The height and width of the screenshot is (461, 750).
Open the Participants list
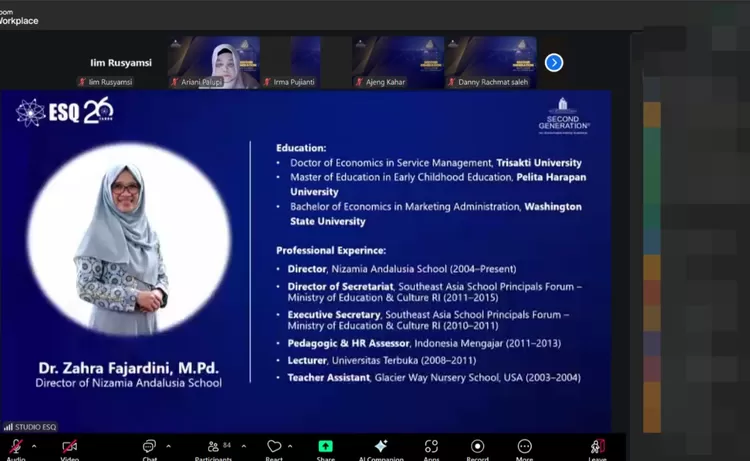[213, 450]
